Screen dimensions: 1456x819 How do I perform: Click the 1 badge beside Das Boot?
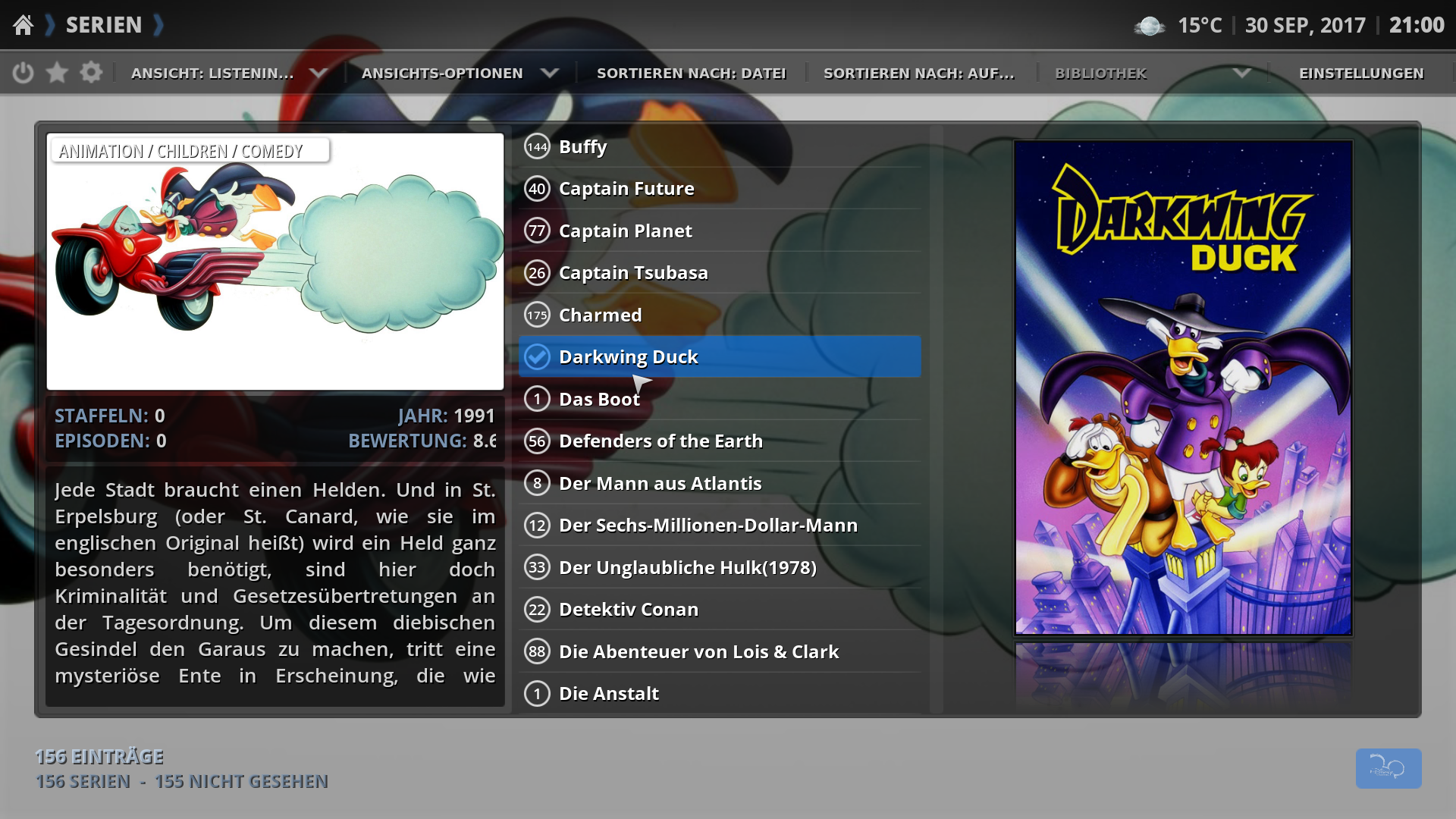click(537, 399)
